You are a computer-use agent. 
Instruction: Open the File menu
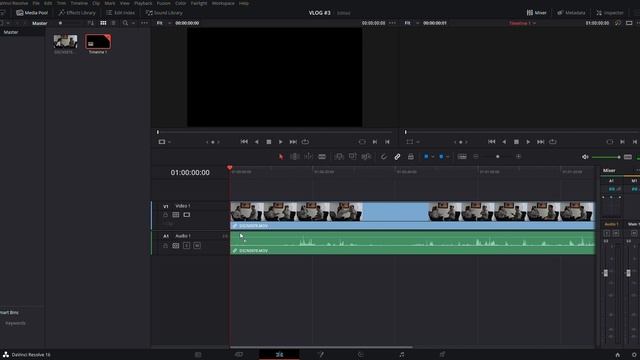tap(36, 3)
